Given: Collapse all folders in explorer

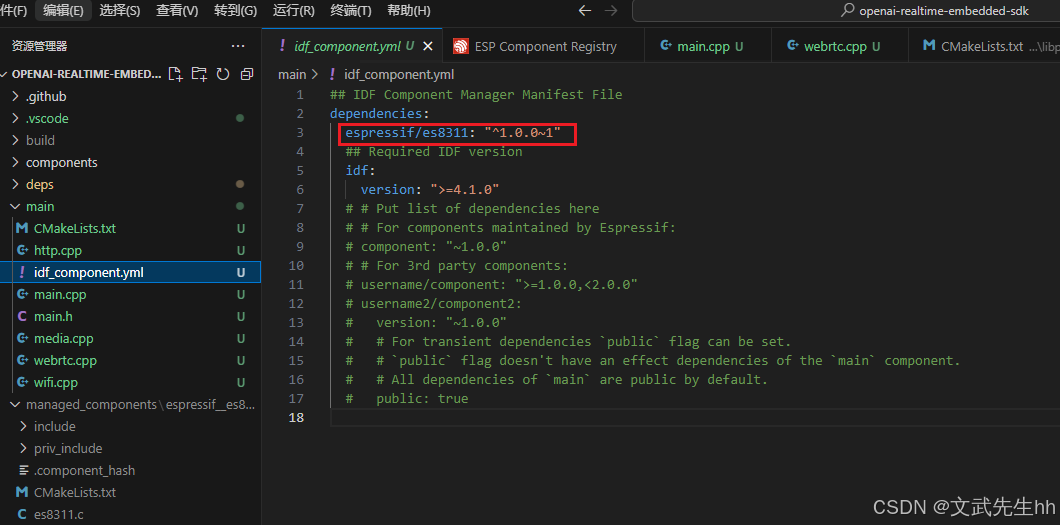Looking at the screenshot, I should (x=247, y=74).
